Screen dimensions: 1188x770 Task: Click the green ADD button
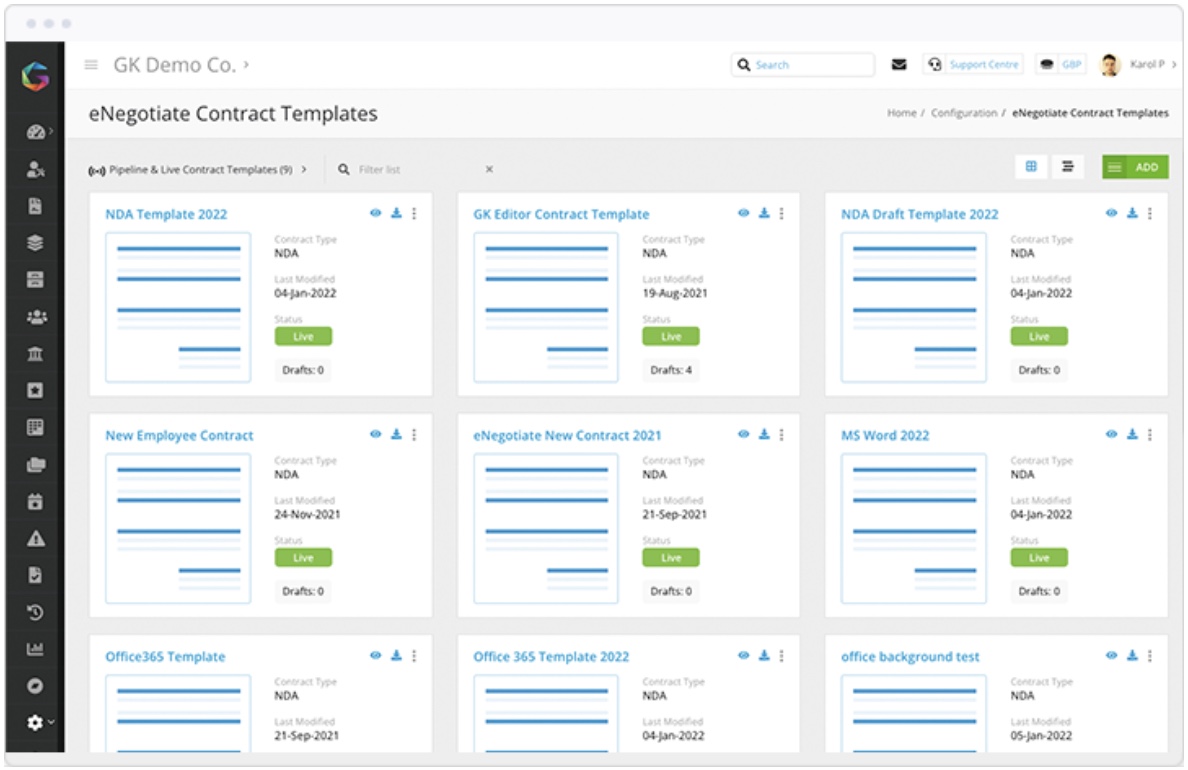tap(1143, 168)
